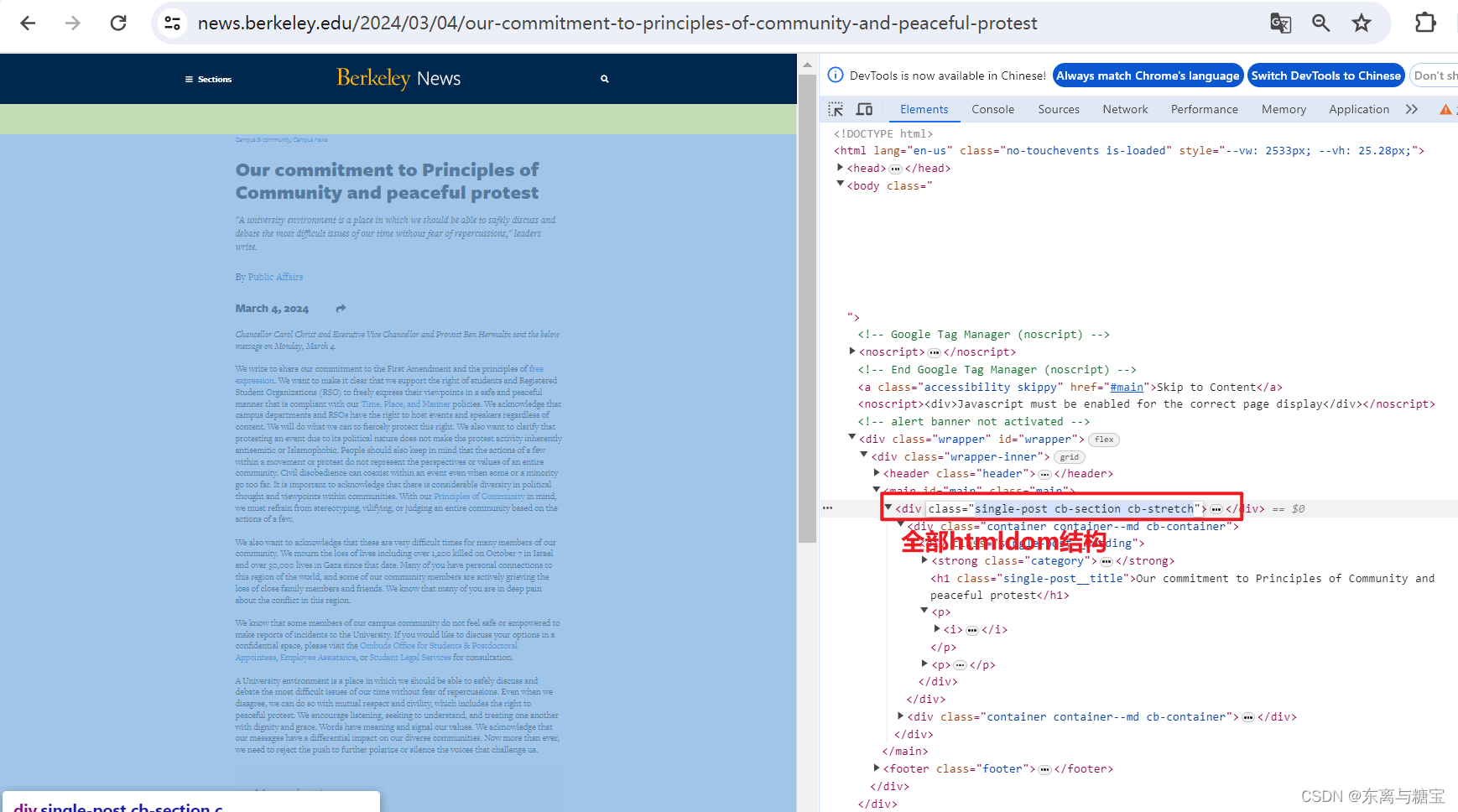The height and width of the screenshot is (812, 1458).
Task: Share the article using the arrow icon
Action: [x=341, y=309]
